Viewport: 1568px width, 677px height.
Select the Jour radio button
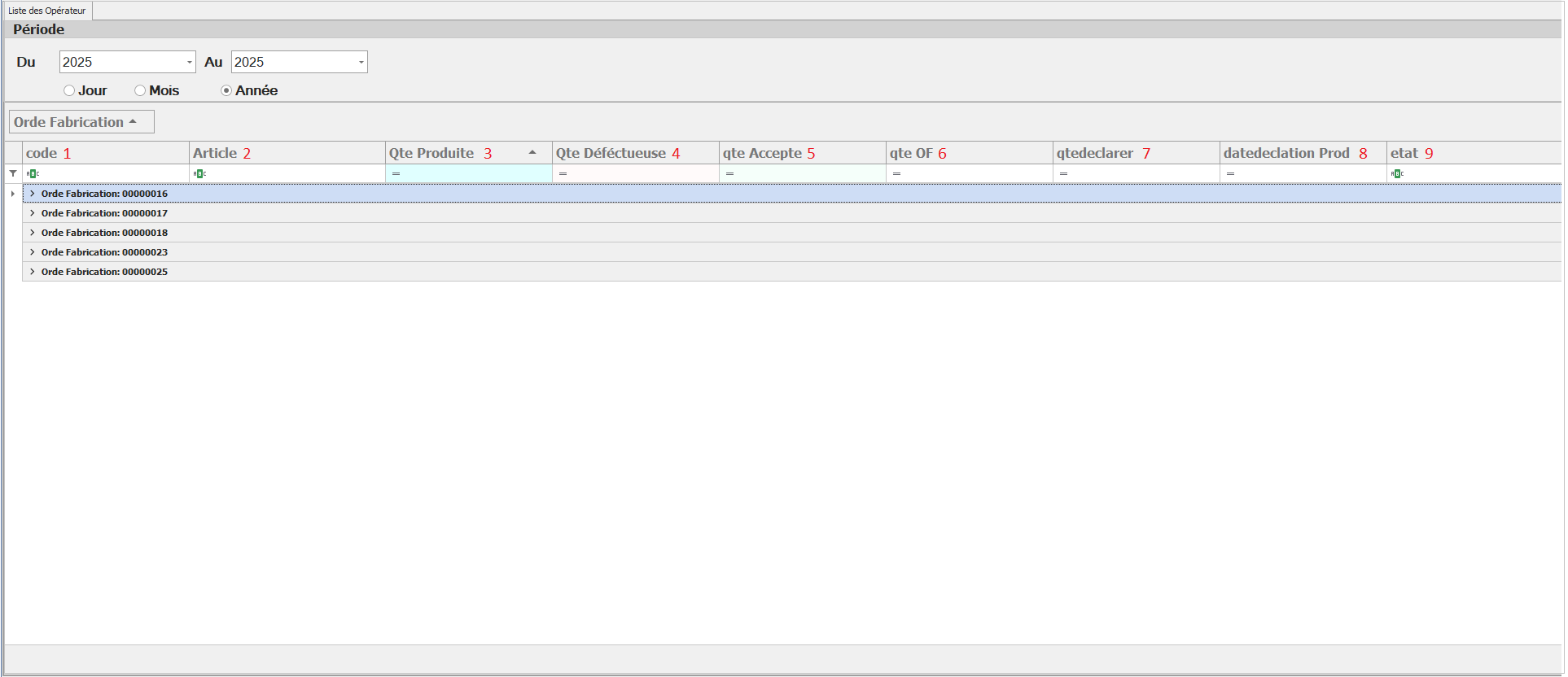[x=69, y=90]
